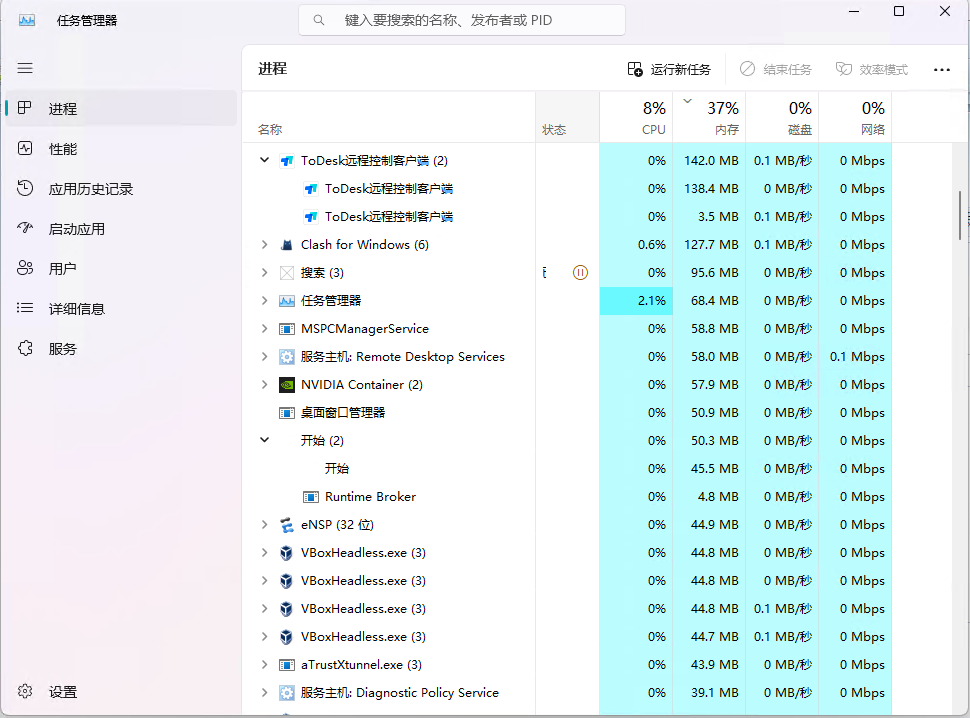This screenshot has width=970, height=718.
Task: Click the vertical scrollbar of process list
Action: [x=960, y=215]
